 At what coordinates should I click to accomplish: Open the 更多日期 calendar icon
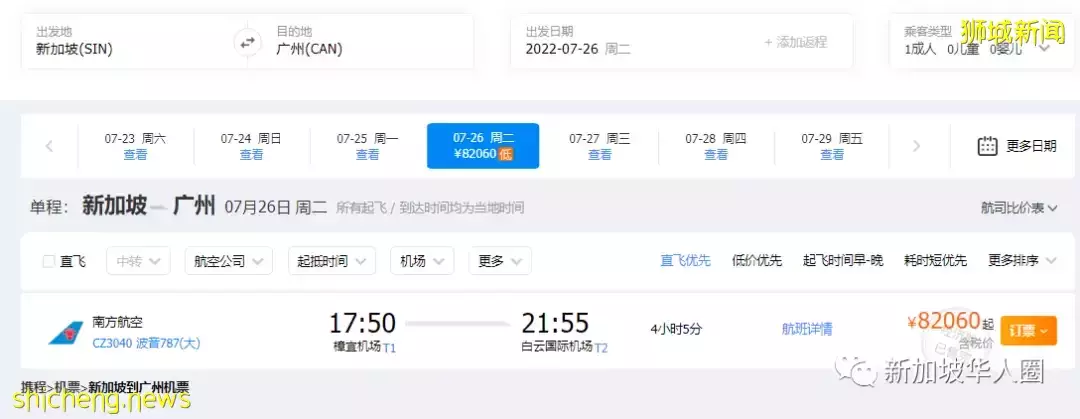pyautogui.click(x=988, y=146)
